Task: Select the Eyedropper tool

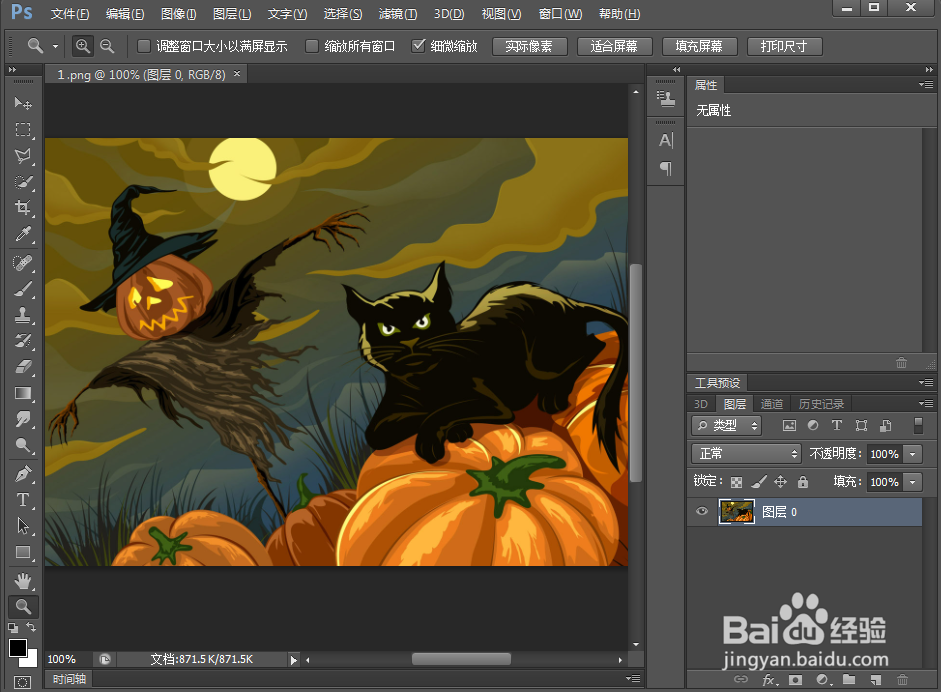Action: click(x=23, y=234)
